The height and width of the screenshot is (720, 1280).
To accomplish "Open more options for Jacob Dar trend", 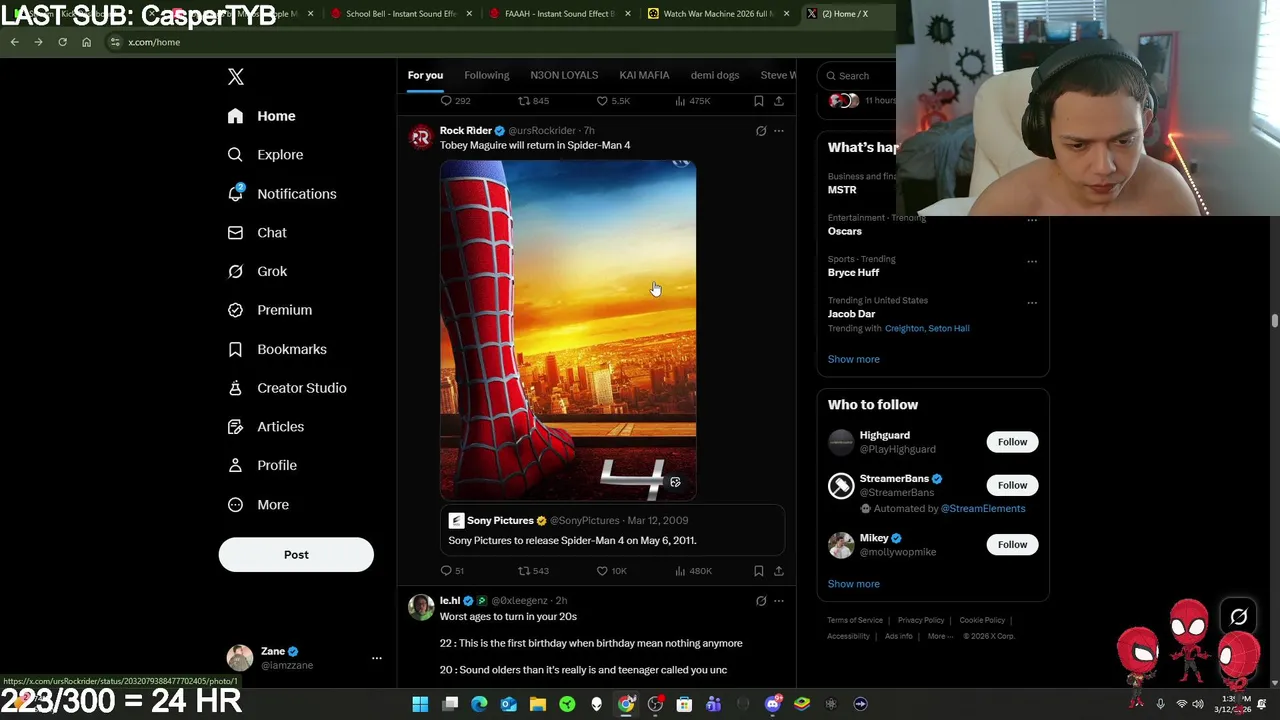I will 1032,303.
